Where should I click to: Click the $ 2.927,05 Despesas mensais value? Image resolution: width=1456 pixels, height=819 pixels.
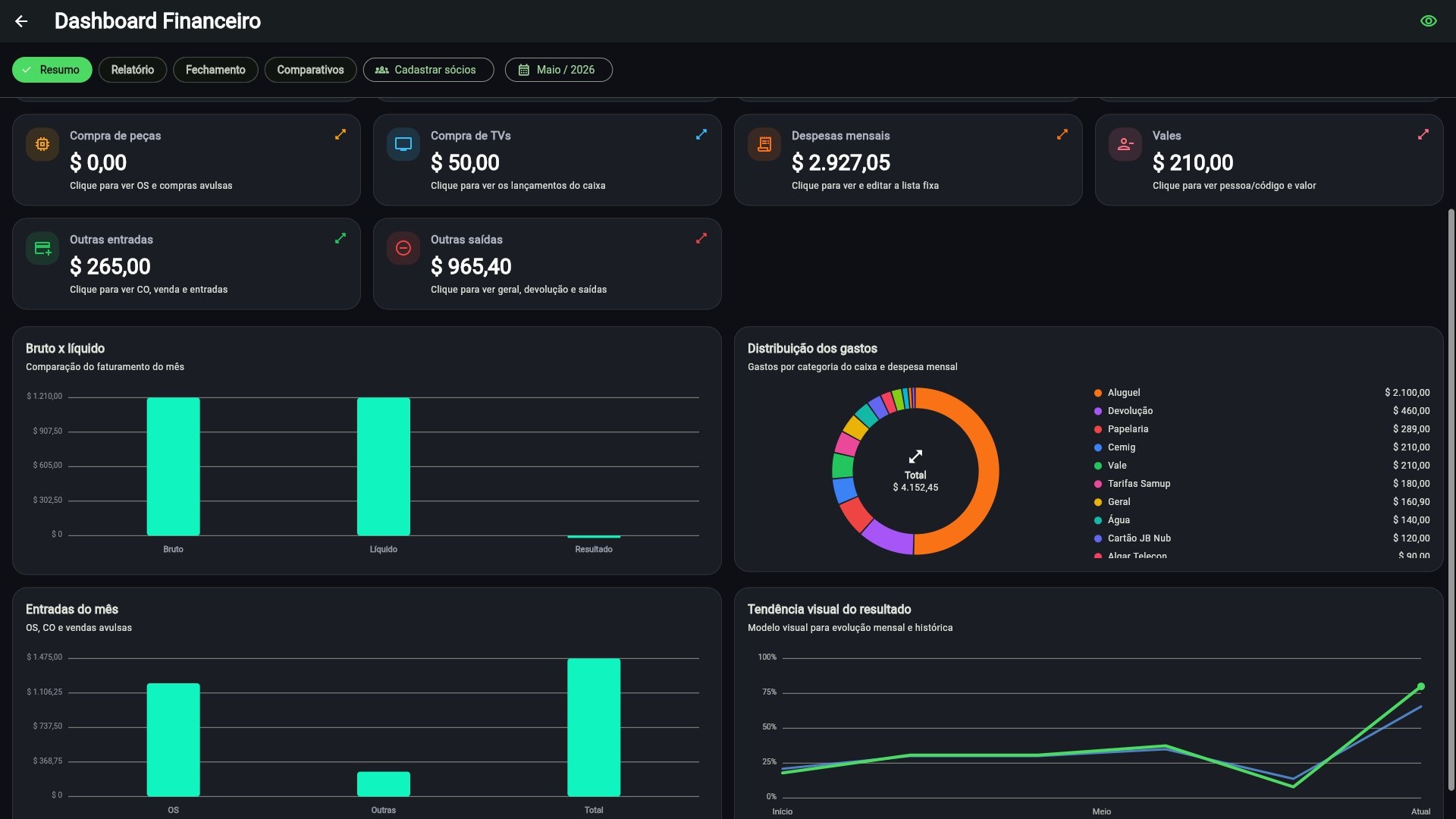(841, 162)
